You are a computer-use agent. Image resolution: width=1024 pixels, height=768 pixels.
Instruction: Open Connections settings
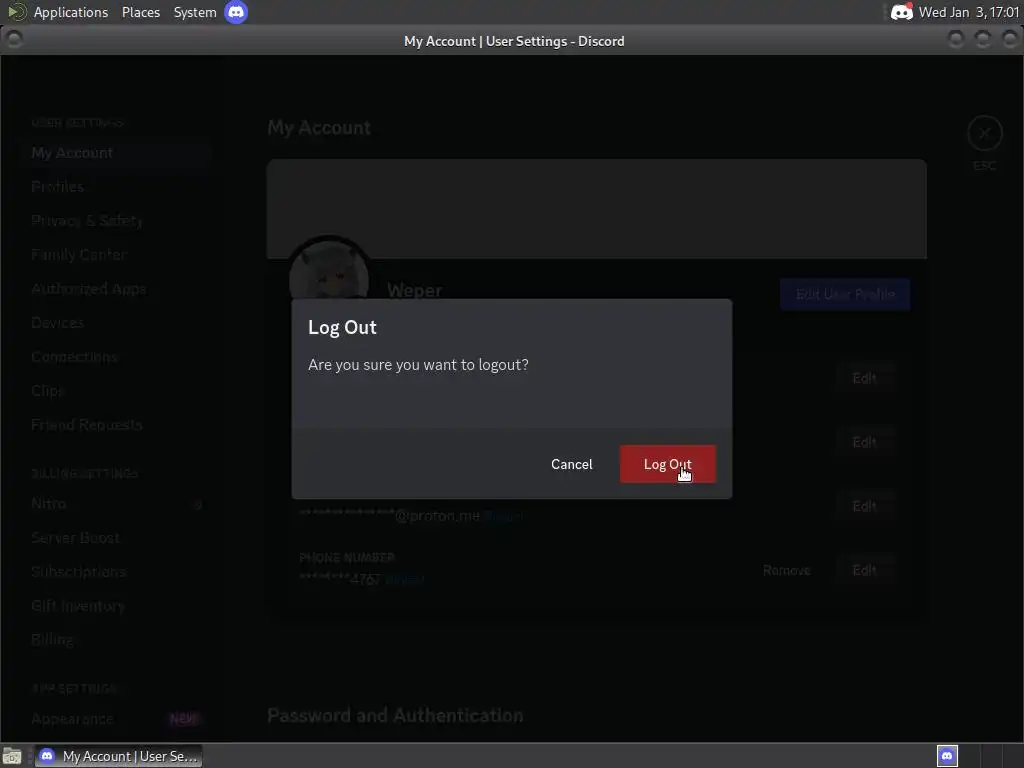pyautogui.click(x=120, y=357)
